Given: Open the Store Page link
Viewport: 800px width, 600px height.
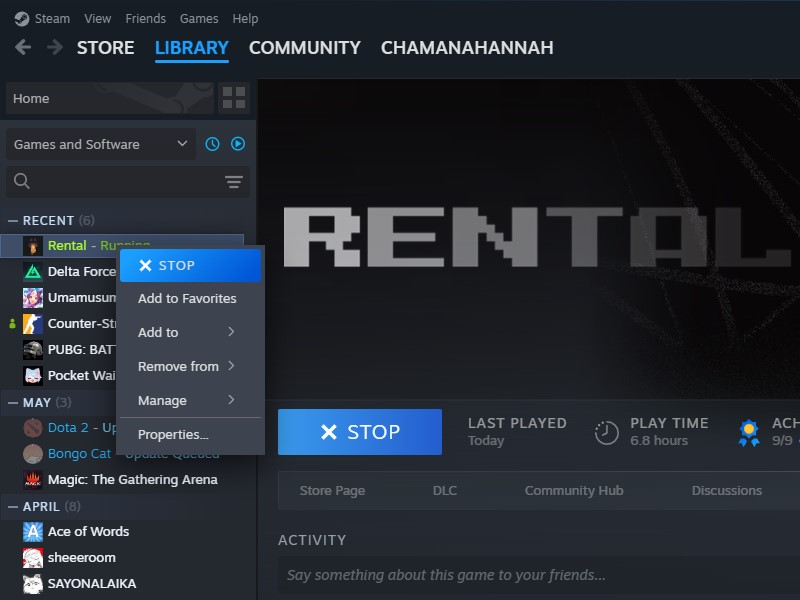Looking at the screenshot, I should pos(332,491).
